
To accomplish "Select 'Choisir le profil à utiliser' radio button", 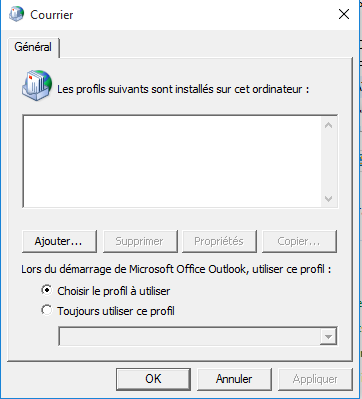I will point(47,290).
